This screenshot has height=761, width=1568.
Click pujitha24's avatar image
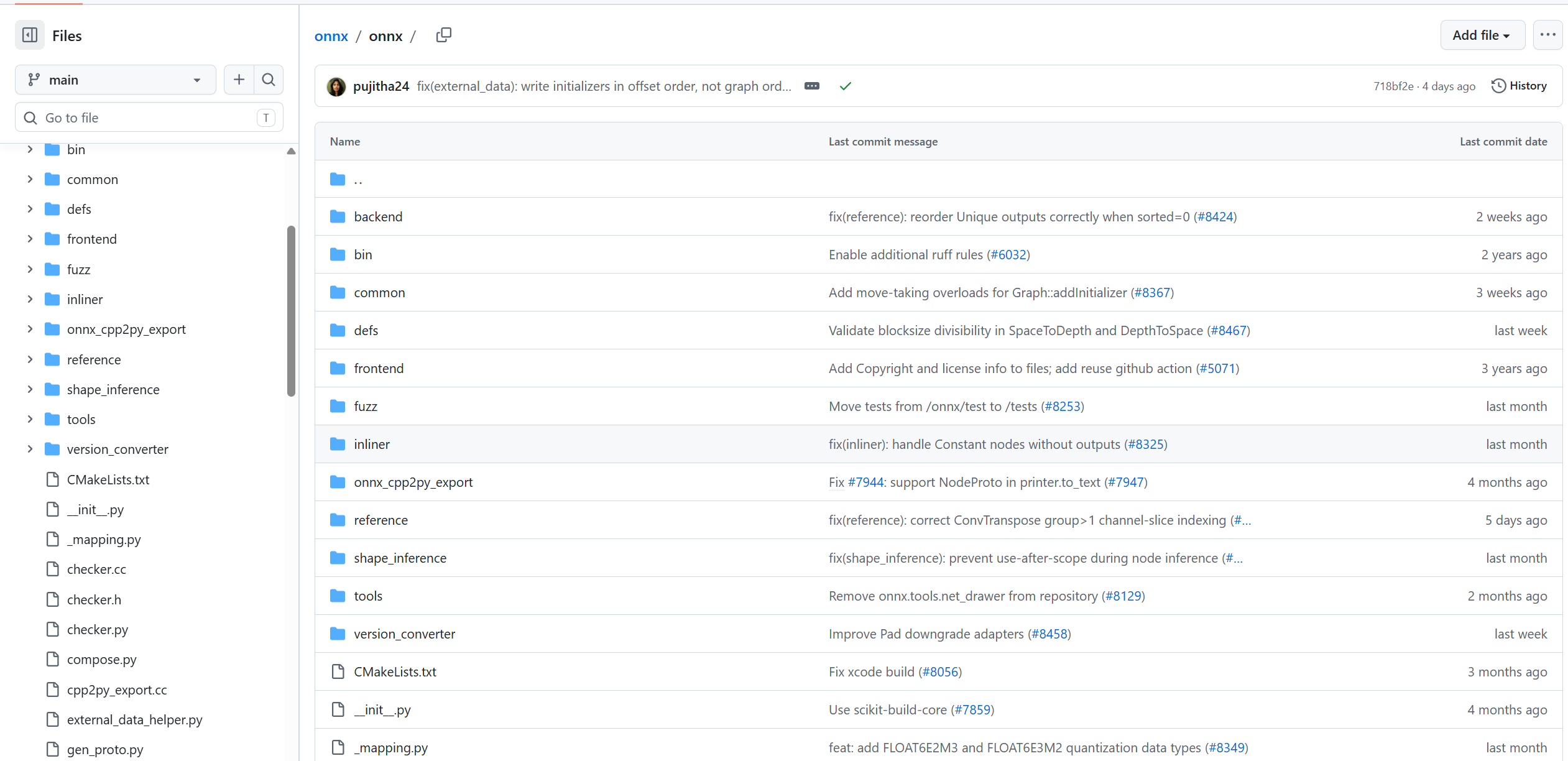336,86
